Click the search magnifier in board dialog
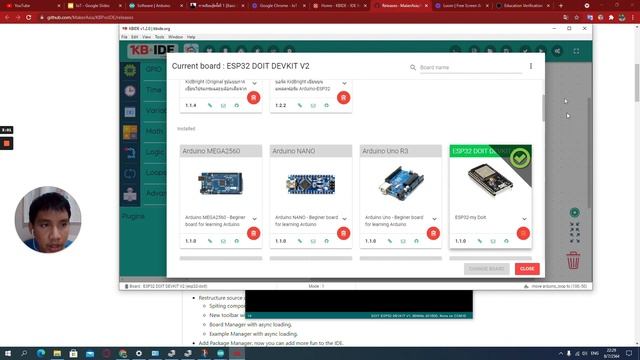Viewport: 640px width, 360px height. (x=413, y=67)
